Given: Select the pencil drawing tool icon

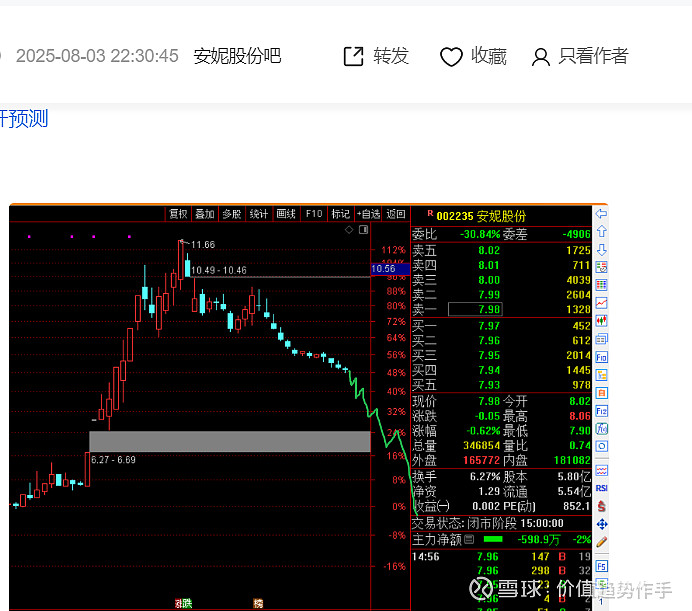Looking at the screenshot, I should click(601, 542).
